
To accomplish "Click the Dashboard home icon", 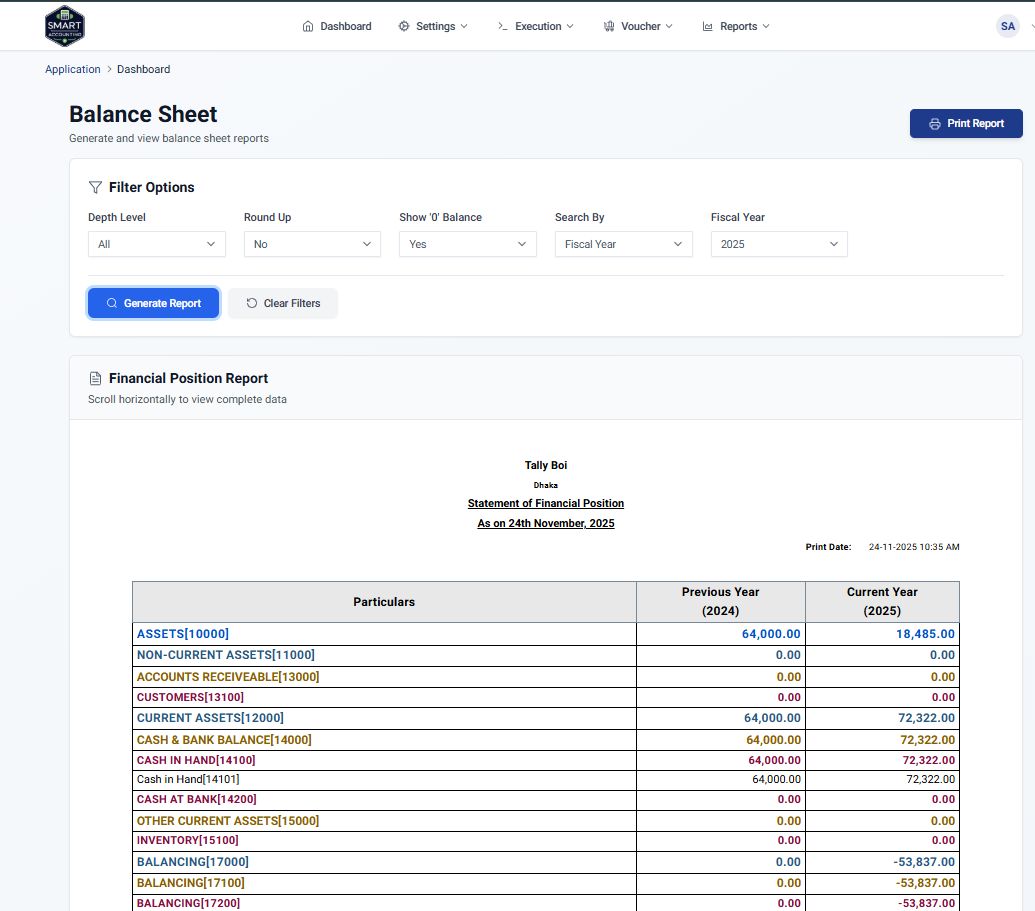I will (308, 26).
